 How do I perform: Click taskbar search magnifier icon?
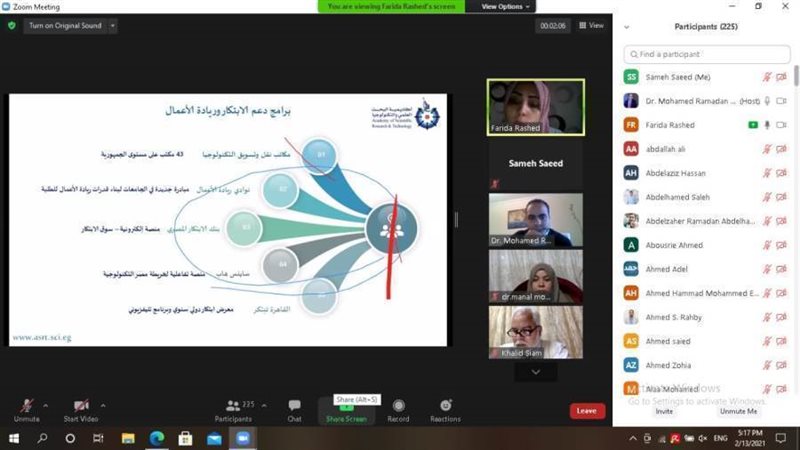[42, 438]
